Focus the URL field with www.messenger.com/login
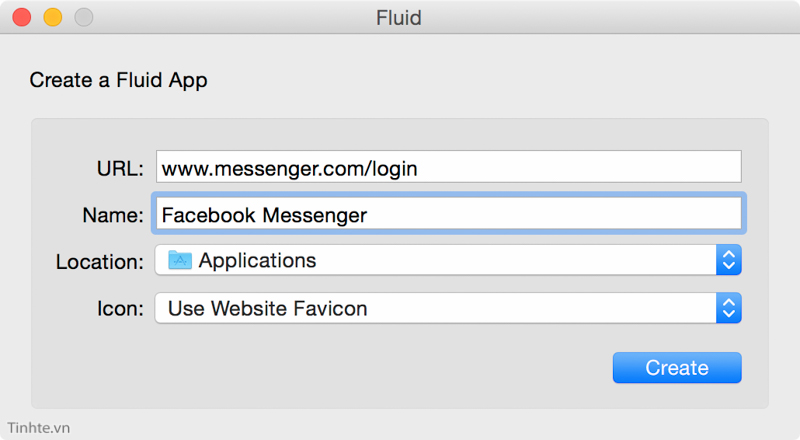The width and height of the screenshot is (800, 440). coord(448,167)
